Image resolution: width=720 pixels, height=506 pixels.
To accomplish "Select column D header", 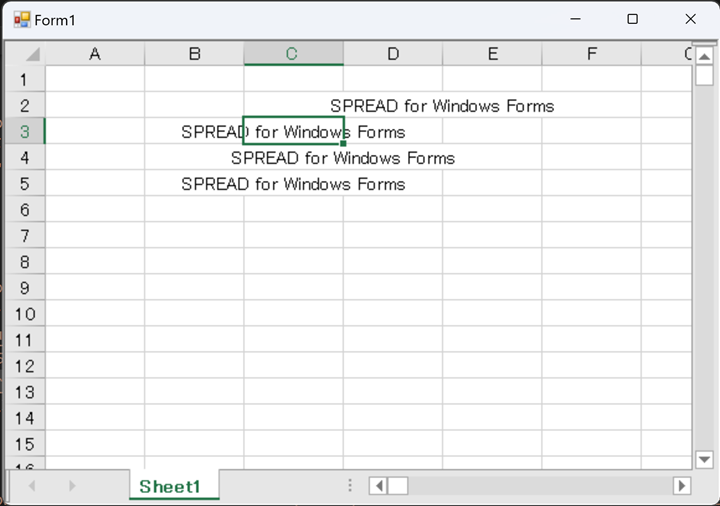I will click(393, 54).
